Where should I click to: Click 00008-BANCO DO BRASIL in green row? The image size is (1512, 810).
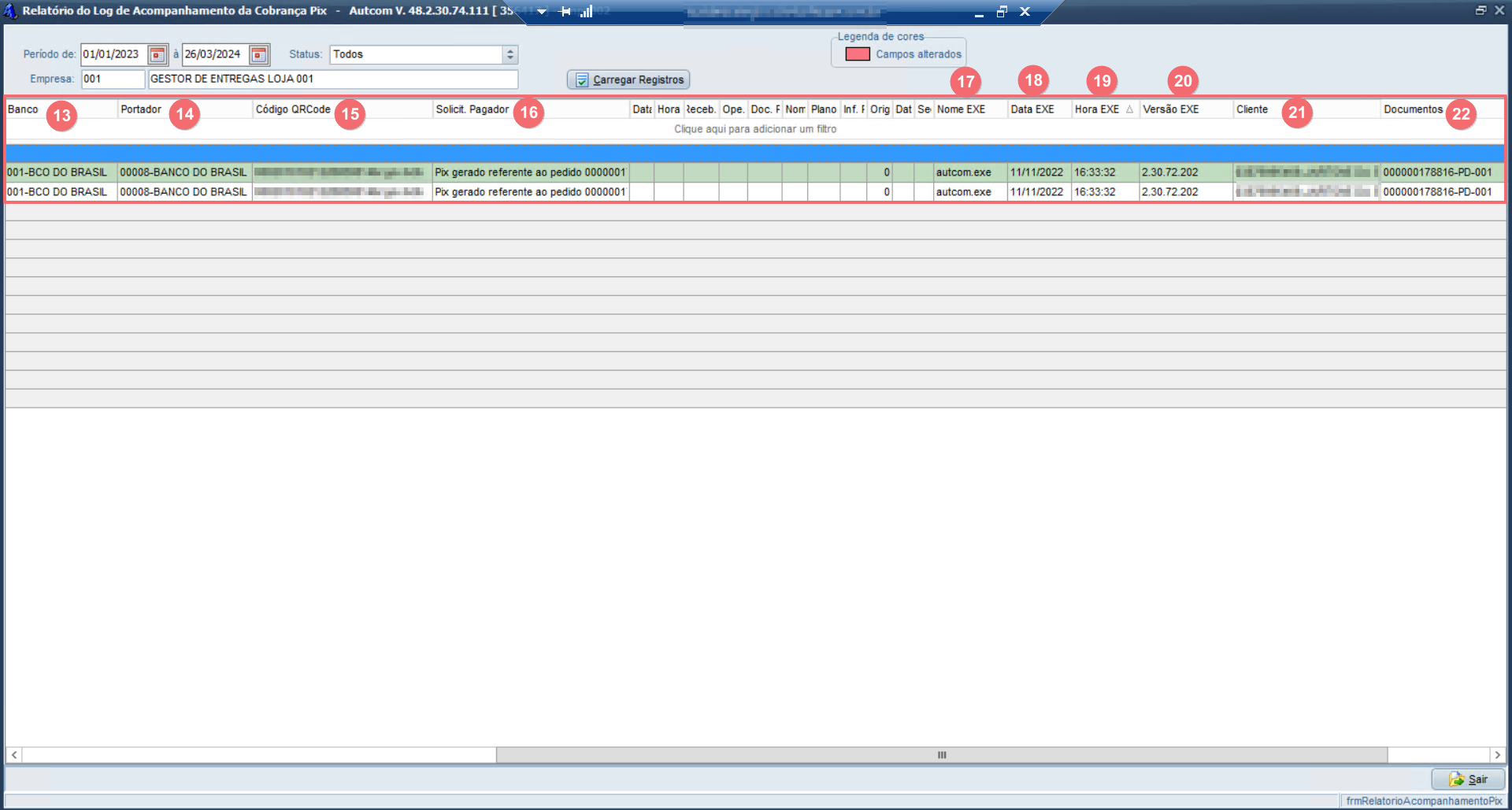(184, 172)
